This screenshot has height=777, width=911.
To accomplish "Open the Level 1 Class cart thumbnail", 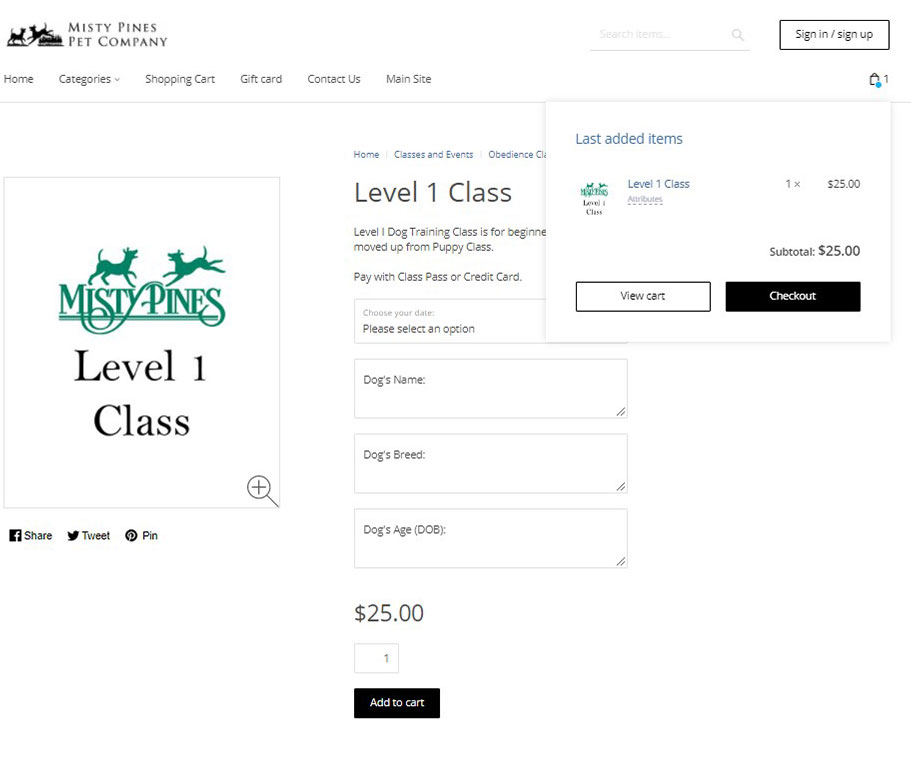I will [594, 199].
